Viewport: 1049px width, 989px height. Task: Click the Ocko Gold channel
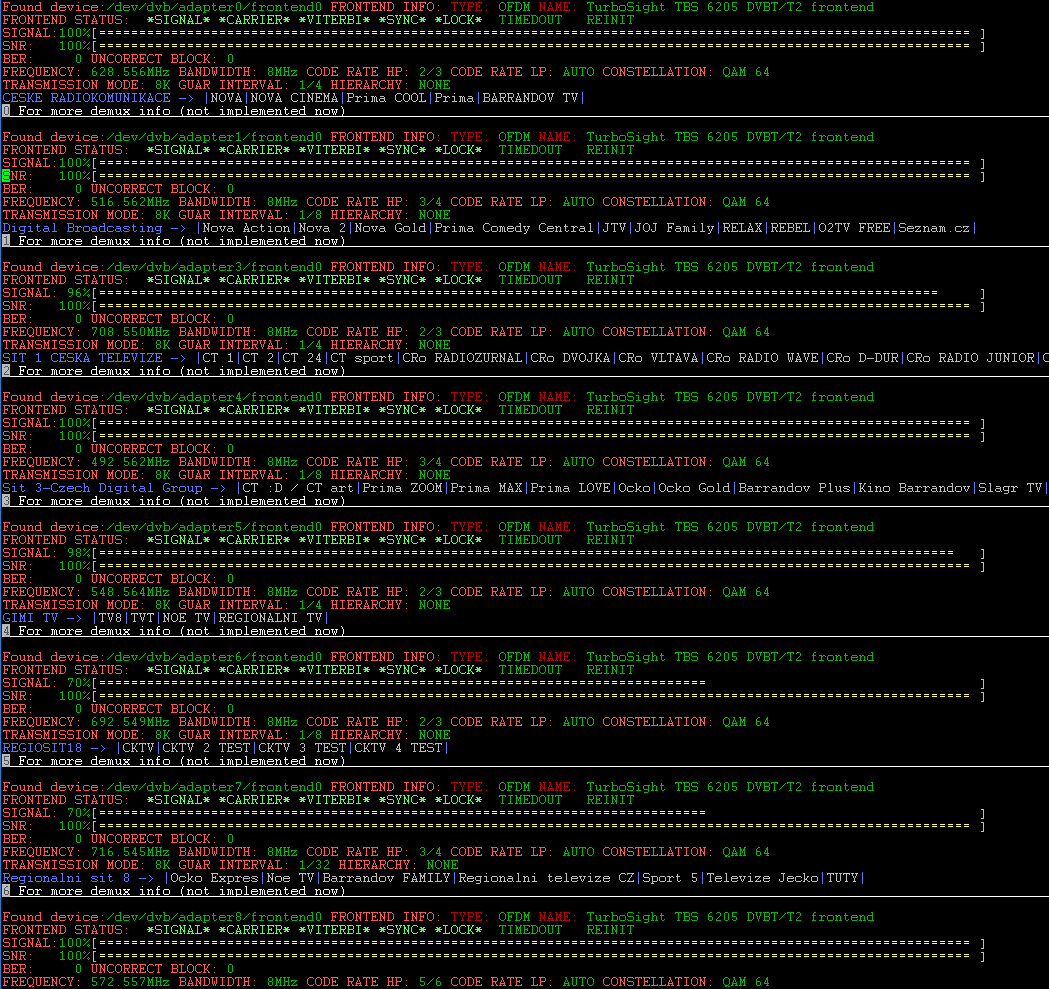pyautogui.click(x=694, y=488)
